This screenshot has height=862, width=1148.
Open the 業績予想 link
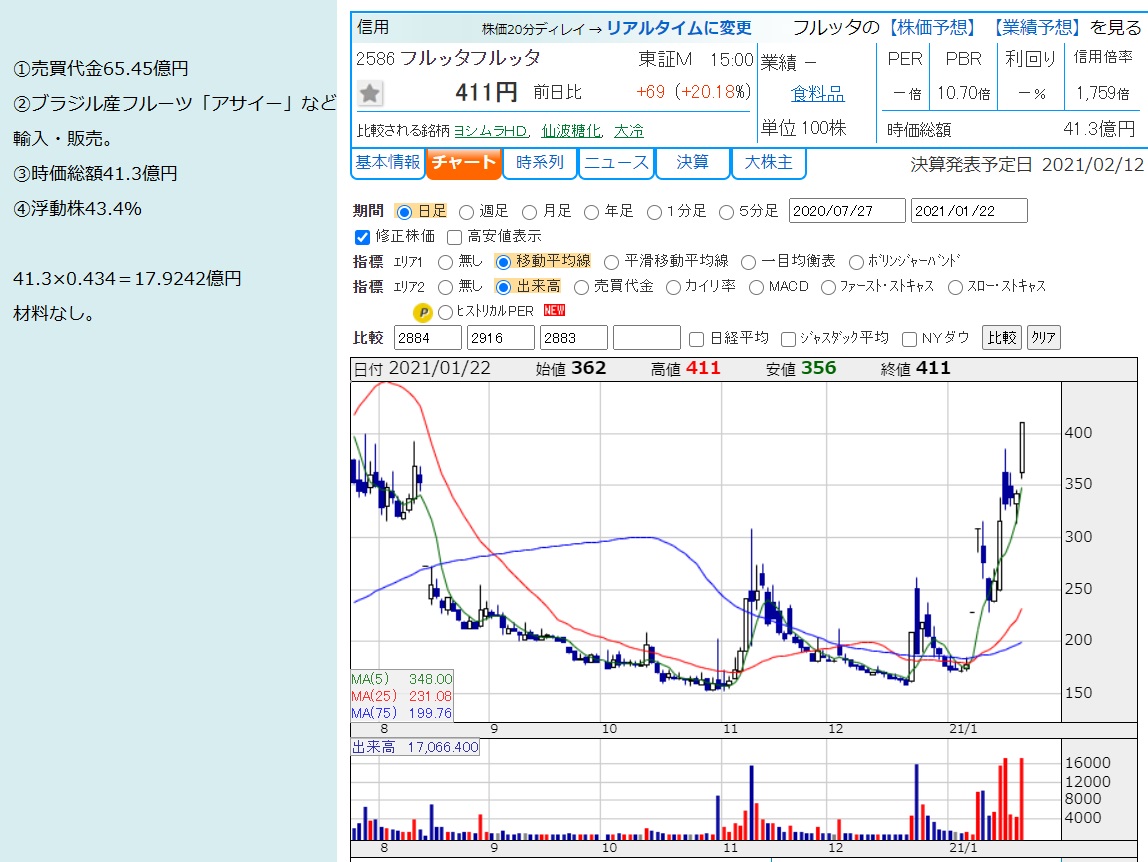point(1037,28)
